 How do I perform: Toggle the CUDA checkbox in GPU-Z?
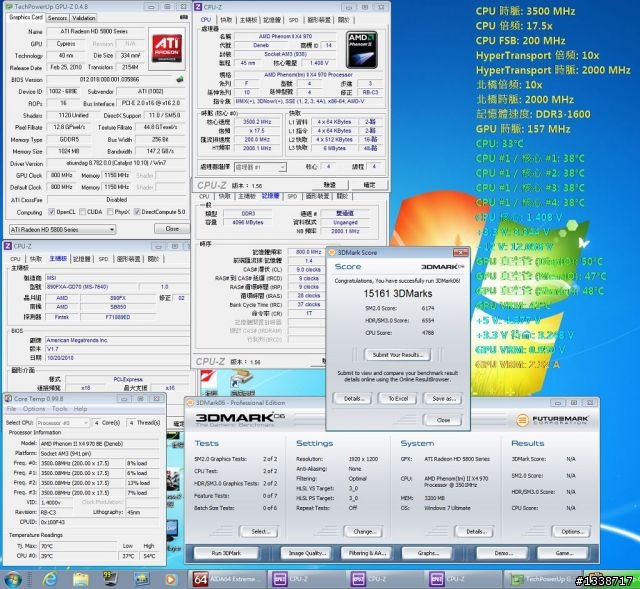click(82, 211)
